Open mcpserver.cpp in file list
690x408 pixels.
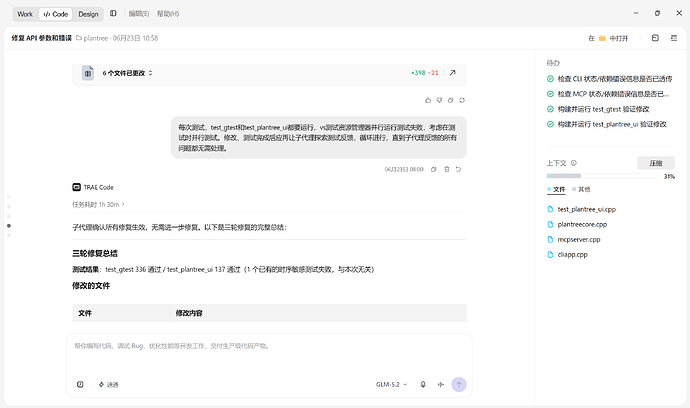tap(579, 240)
